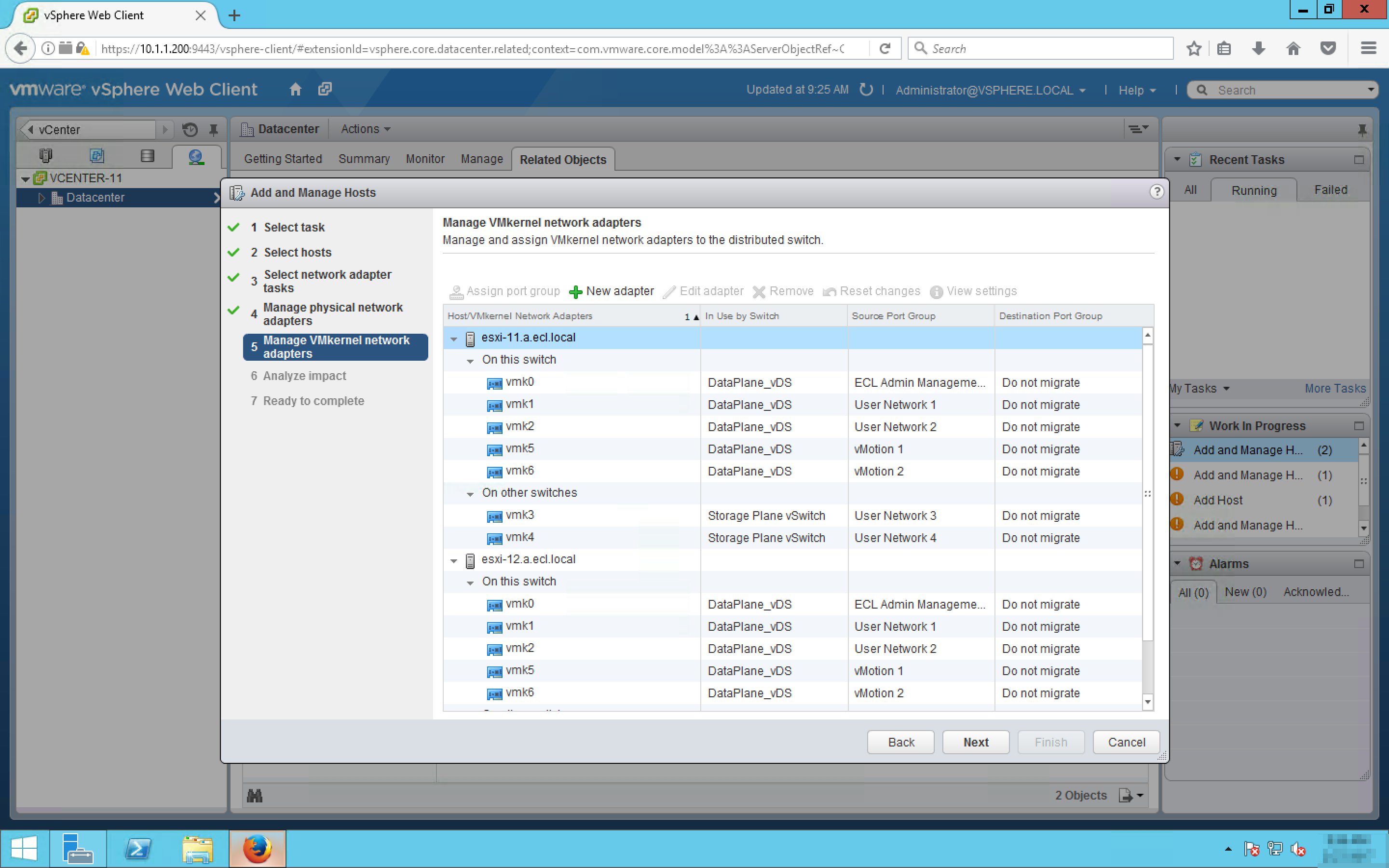Show the Failed tasks tab
This screenshot has height=868, width=1389.
pos(1330,190)
